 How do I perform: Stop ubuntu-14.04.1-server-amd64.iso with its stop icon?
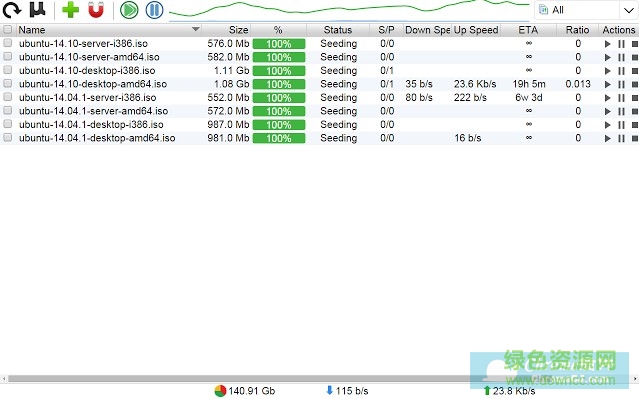pyautogui.click(x=635, y=111)
